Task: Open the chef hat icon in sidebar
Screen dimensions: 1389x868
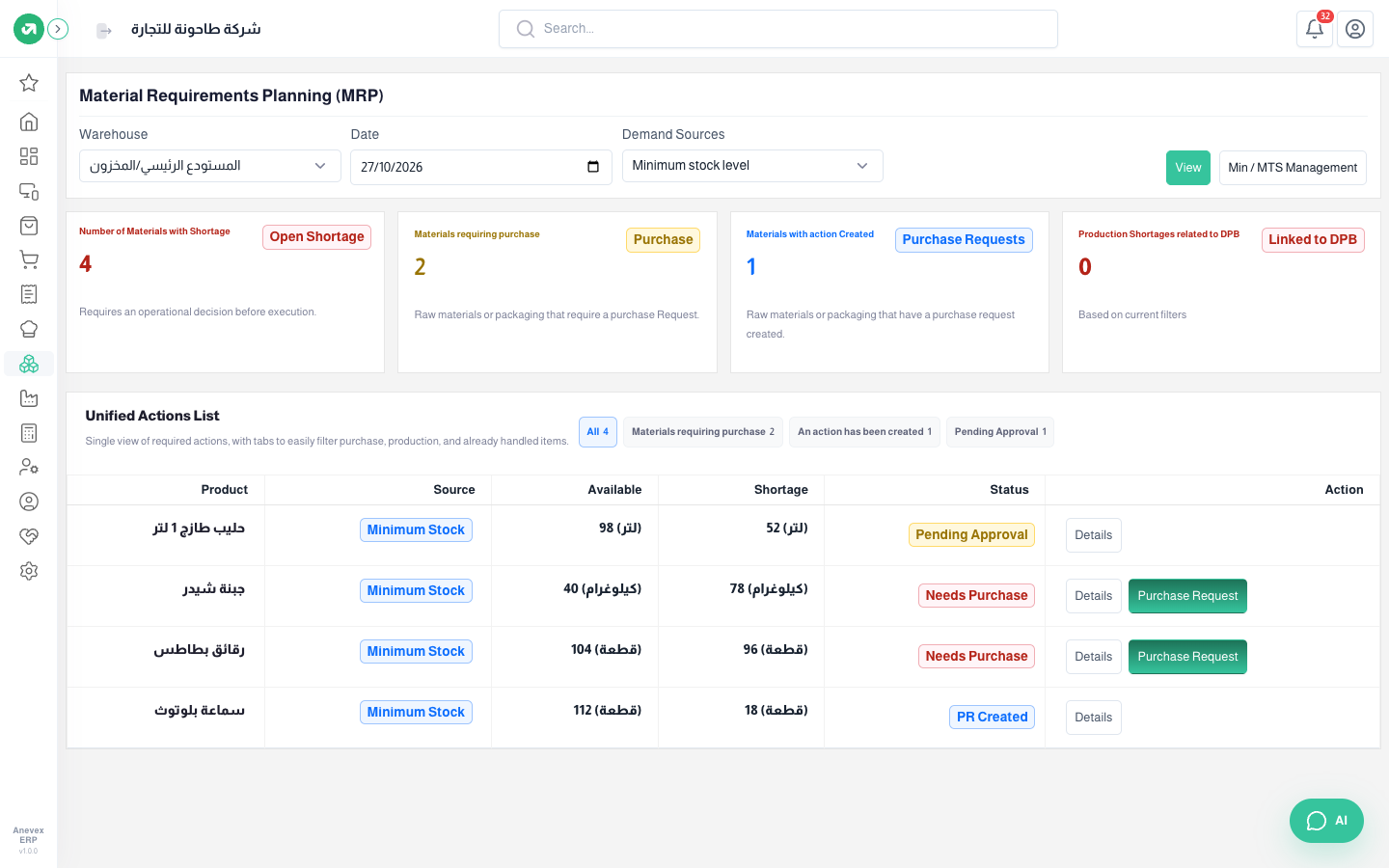Action: click(x=29, y=329)
